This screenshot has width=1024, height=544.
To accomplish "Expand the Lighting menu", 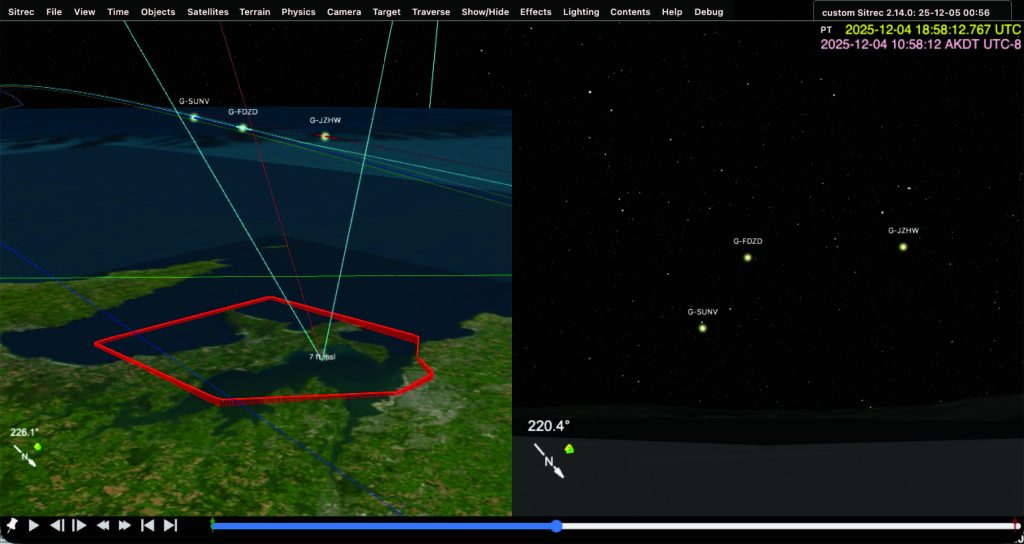I will click(581, 12).
